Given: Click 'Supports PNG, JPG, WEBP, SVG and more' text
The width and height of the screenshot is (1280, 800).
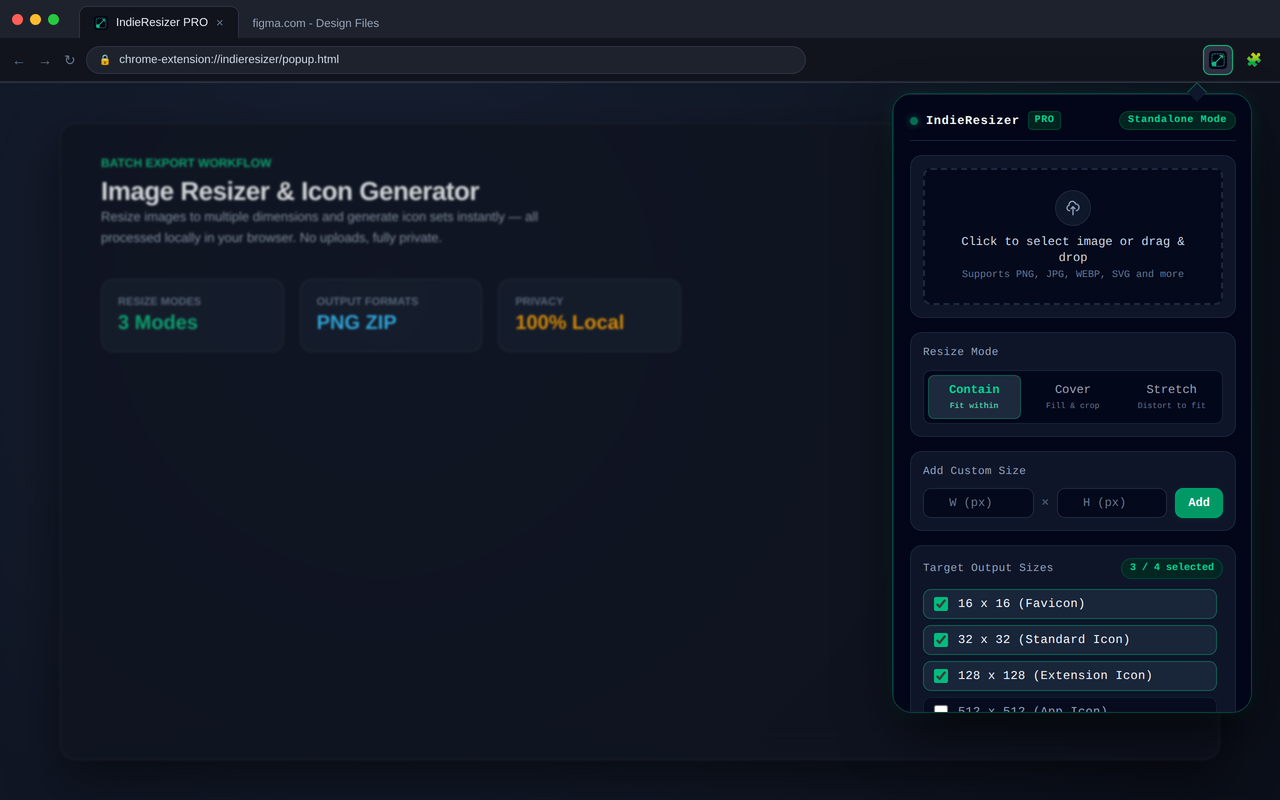Looking at the screenshot, I should (1073, 274).
